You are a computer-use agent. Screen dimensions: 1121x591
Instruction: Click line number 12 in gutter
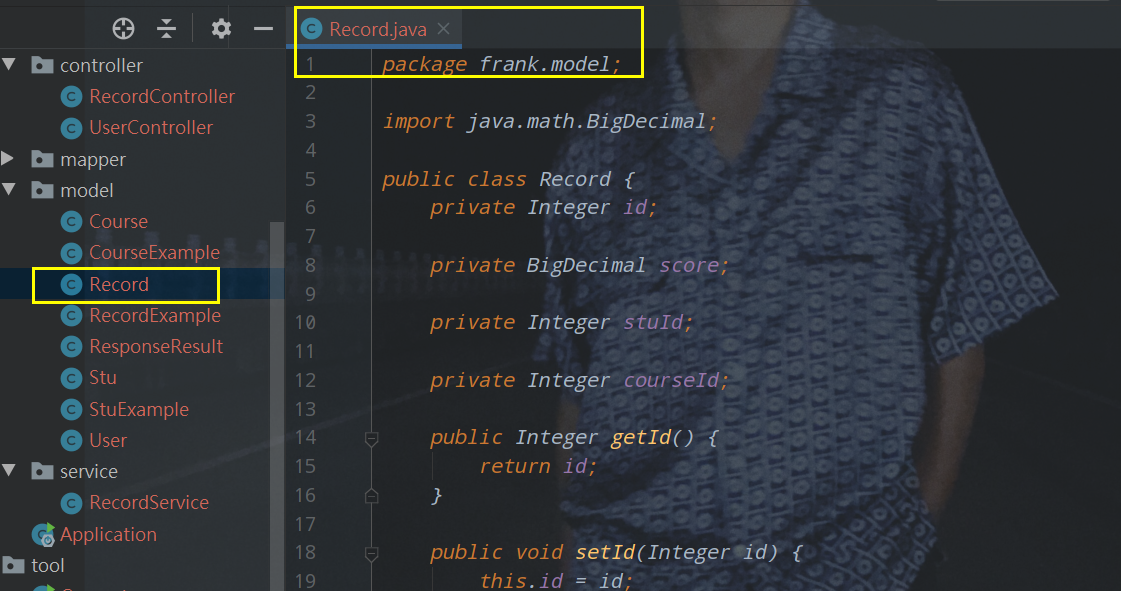coord(305,380)
